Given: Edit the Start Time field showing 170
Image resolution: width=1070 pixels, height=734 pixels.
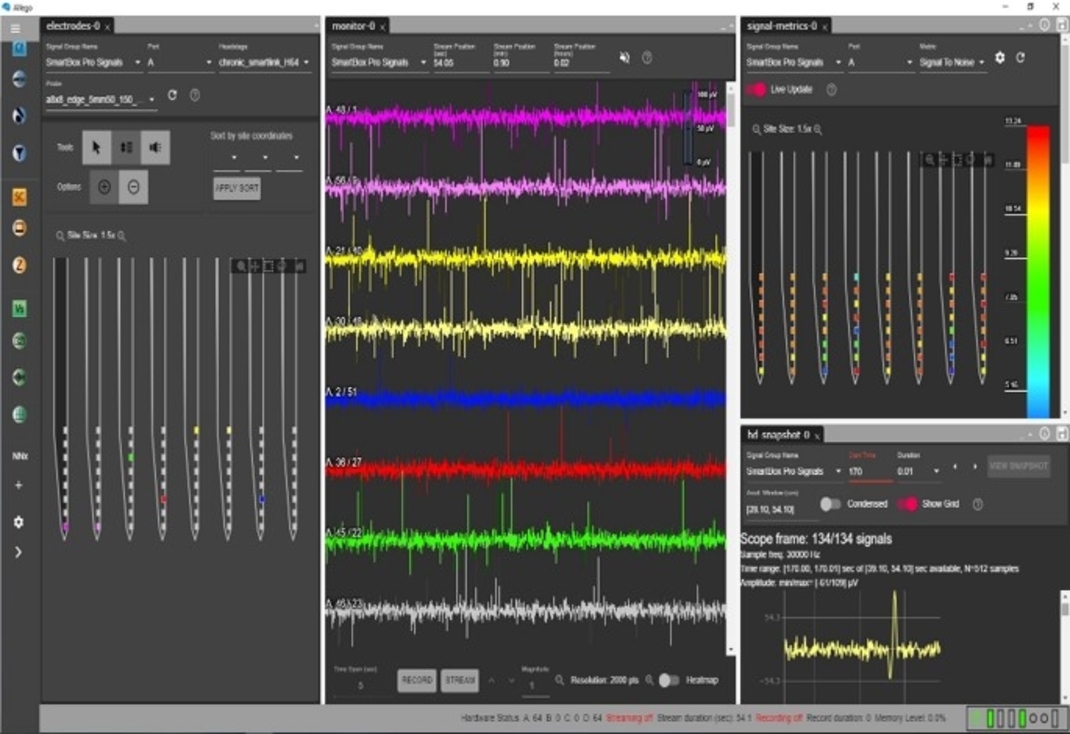Looking at the screenshot, I should [869, 471].
